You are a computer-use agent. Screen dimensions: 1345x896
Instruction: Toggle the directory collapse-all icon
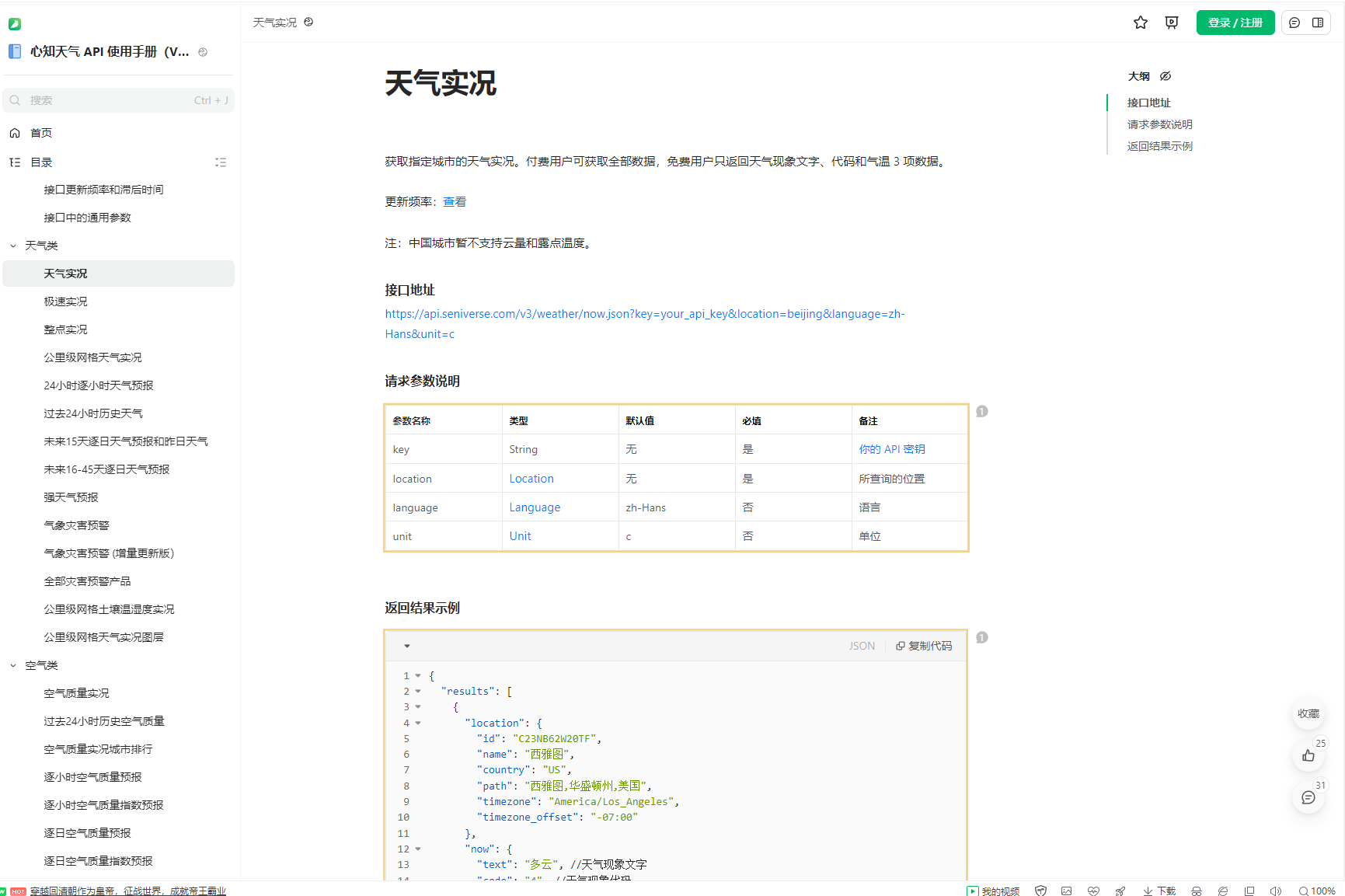(x=221, y=162)
